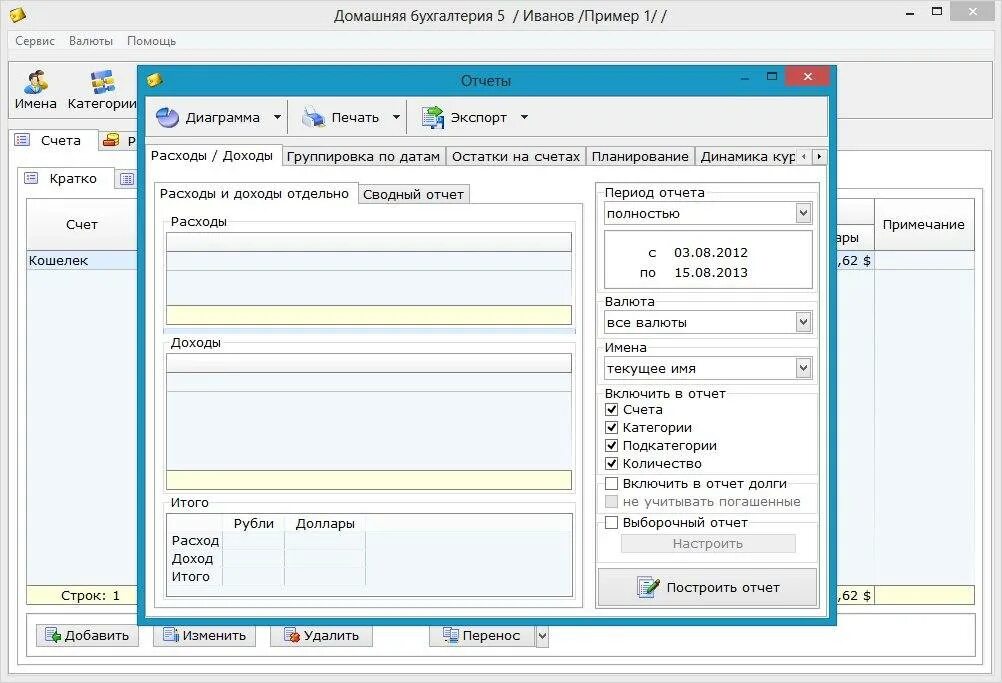Click the Счет column header

point(82,224)
